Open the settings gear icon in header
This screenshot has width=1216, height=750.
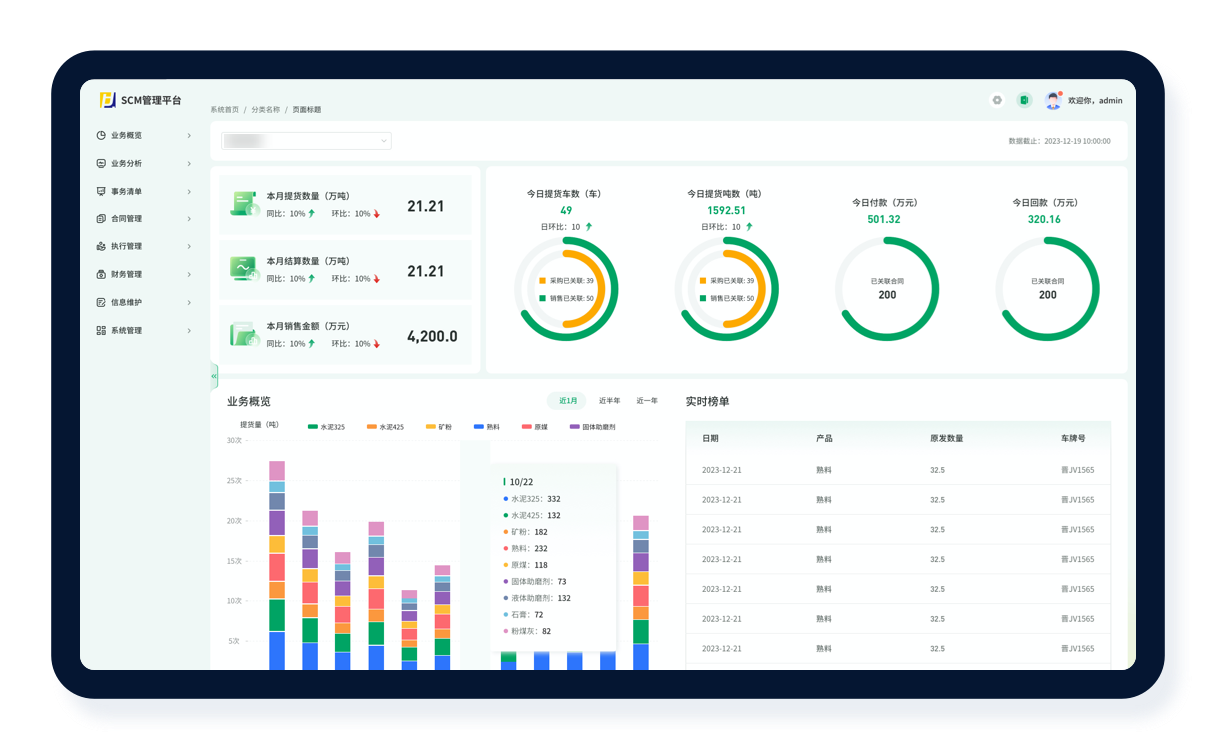tap(996, 100)
